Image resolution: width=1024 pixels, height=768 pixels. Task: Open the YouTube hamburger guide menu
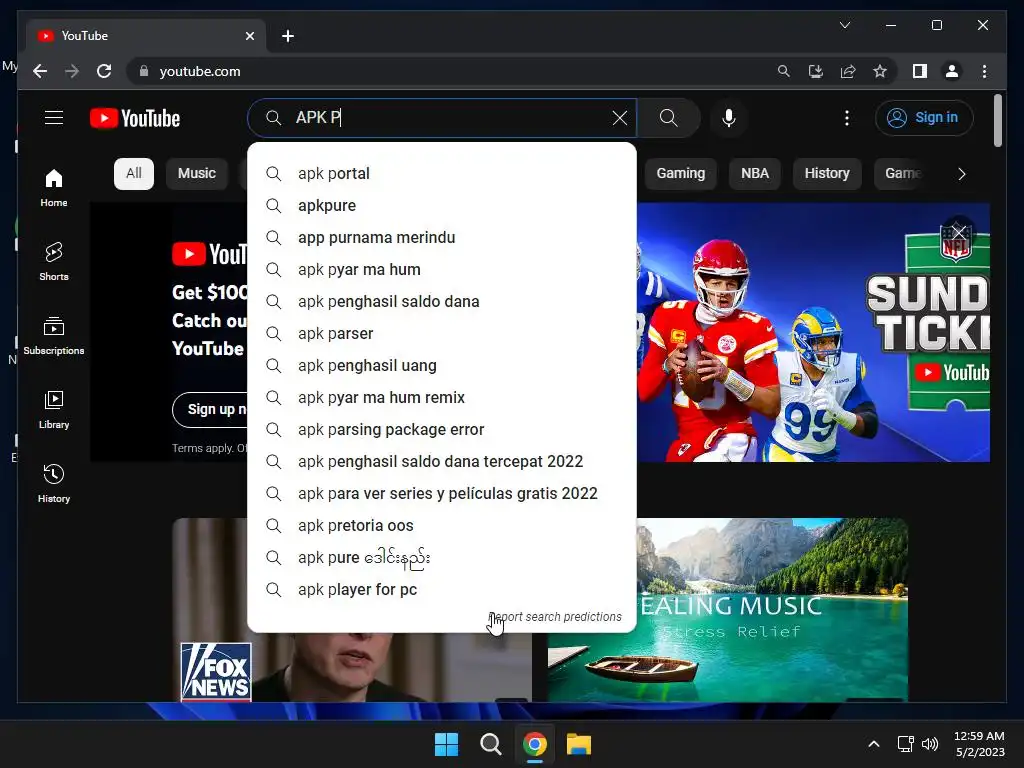[54, 118]
